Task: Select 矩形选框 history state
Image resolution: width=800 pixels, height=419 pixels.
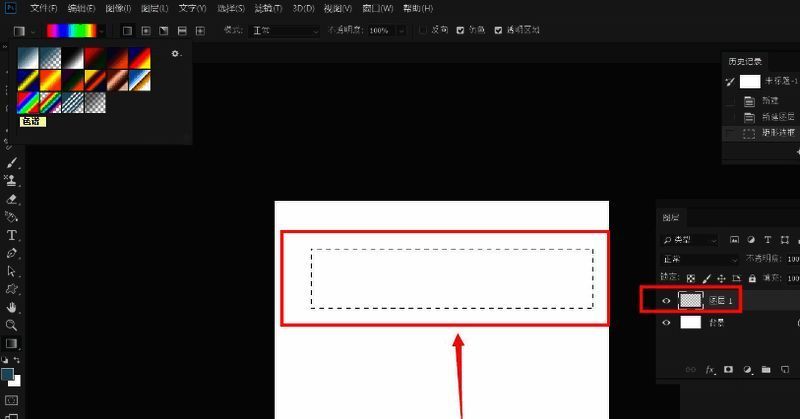Action: [761, 133]
